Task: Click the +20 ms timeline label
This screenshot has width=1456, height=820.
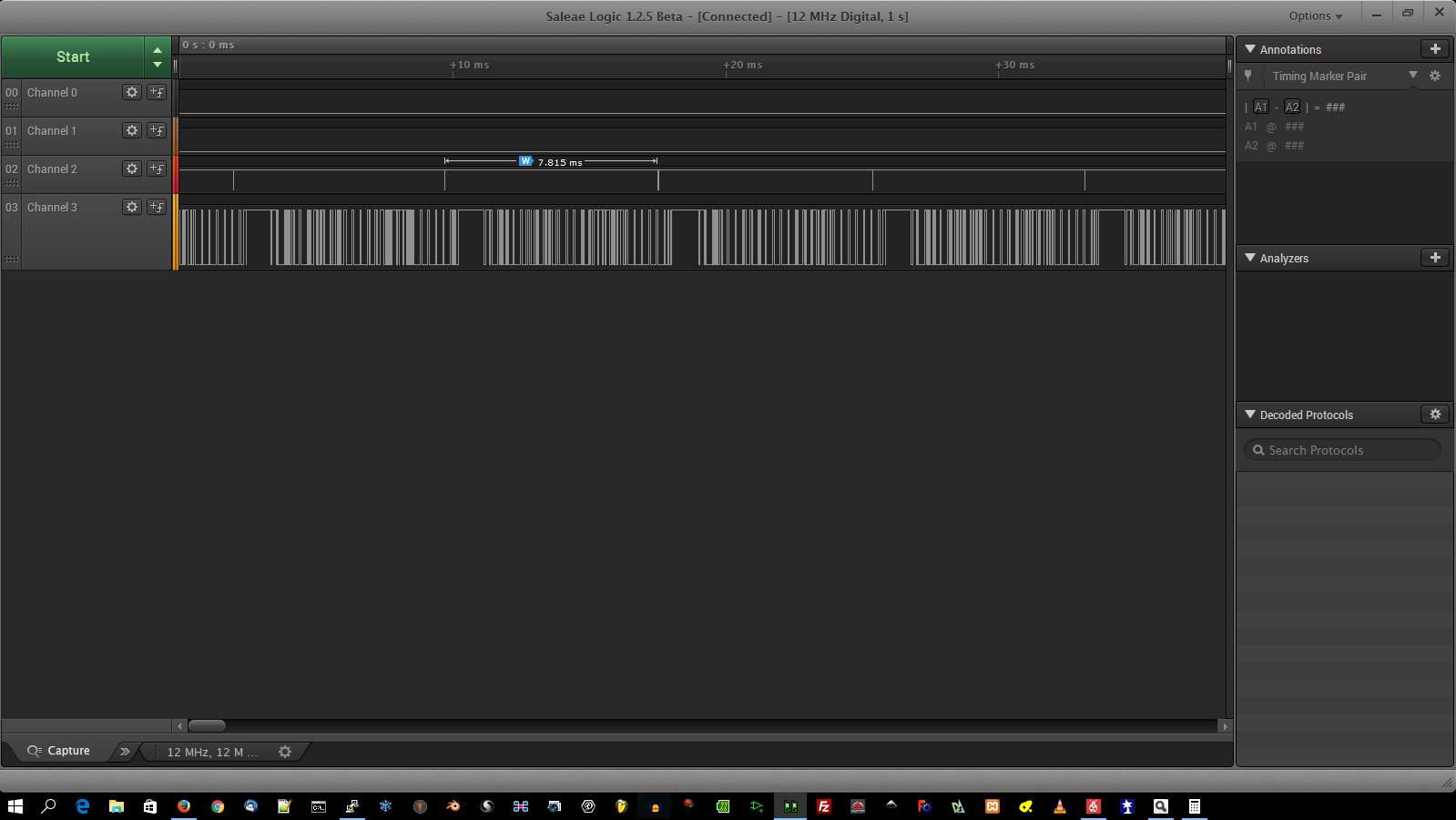Action: (743, 65)
